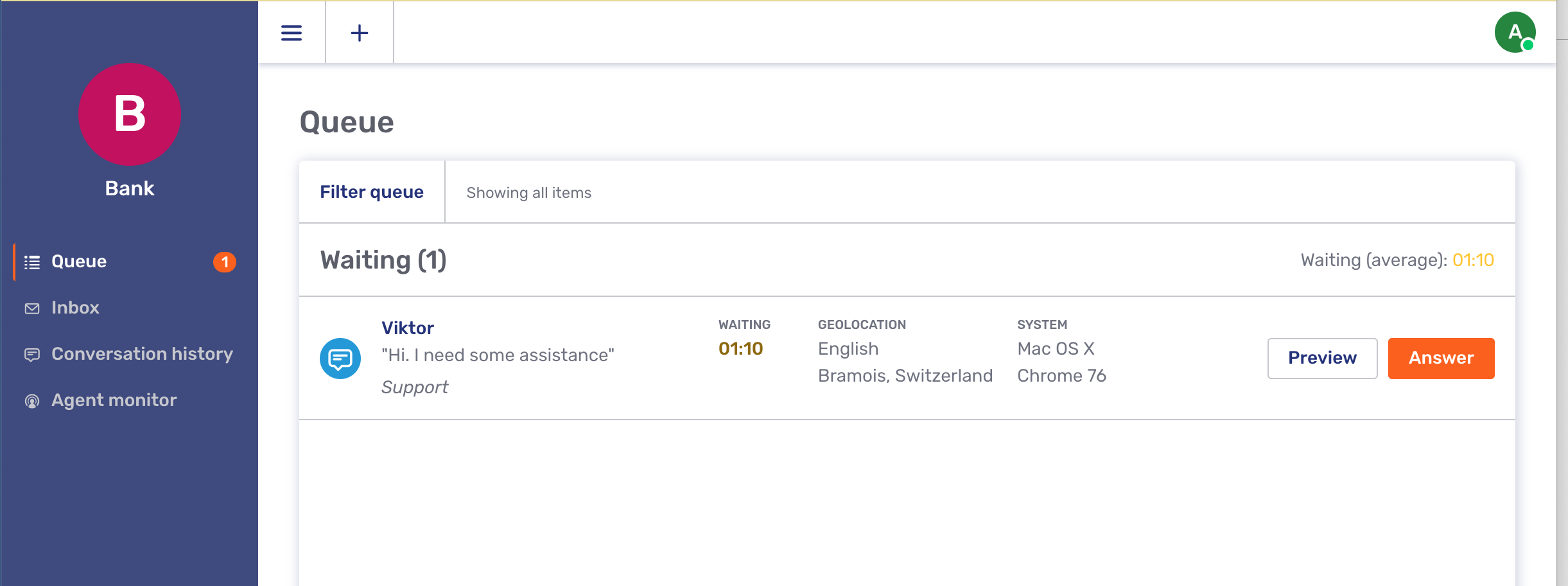Image resolution: width=1568 pixels, height=586 pixels.
Task: Click the pink Bank logo circle
Action: (130, 114)
